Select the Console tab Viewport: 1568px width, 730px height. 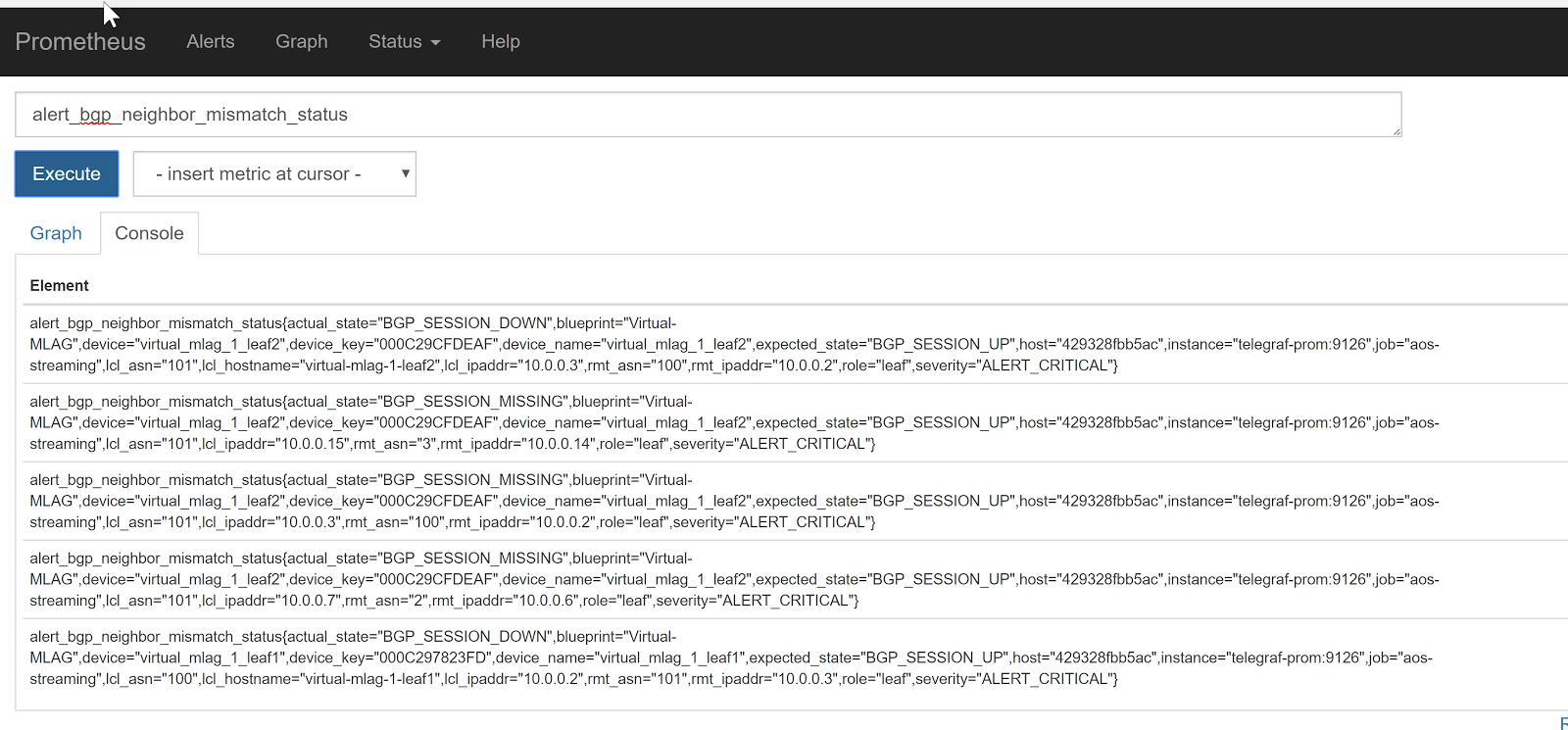click(149, 233)
